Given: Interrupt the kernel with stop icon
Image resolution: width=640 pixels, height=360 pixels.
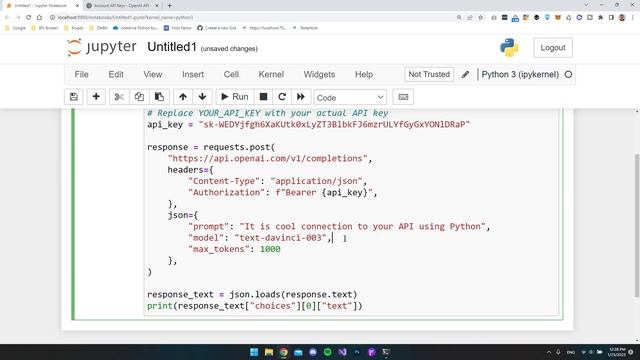Looking at the screenshot, I should 263,97.
